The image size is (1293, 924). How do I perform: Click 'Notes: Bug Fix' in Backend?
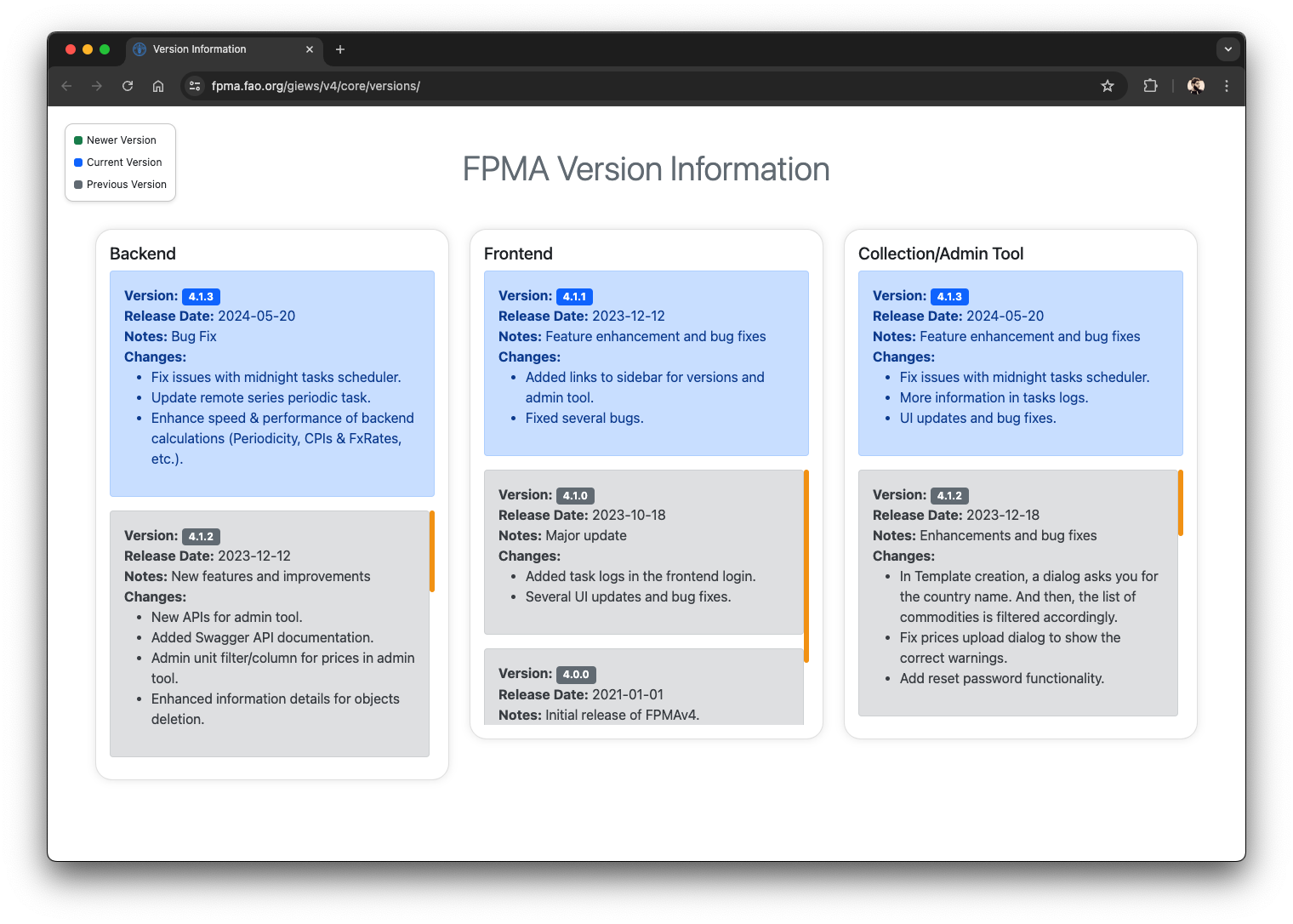(x=170, y=336)
